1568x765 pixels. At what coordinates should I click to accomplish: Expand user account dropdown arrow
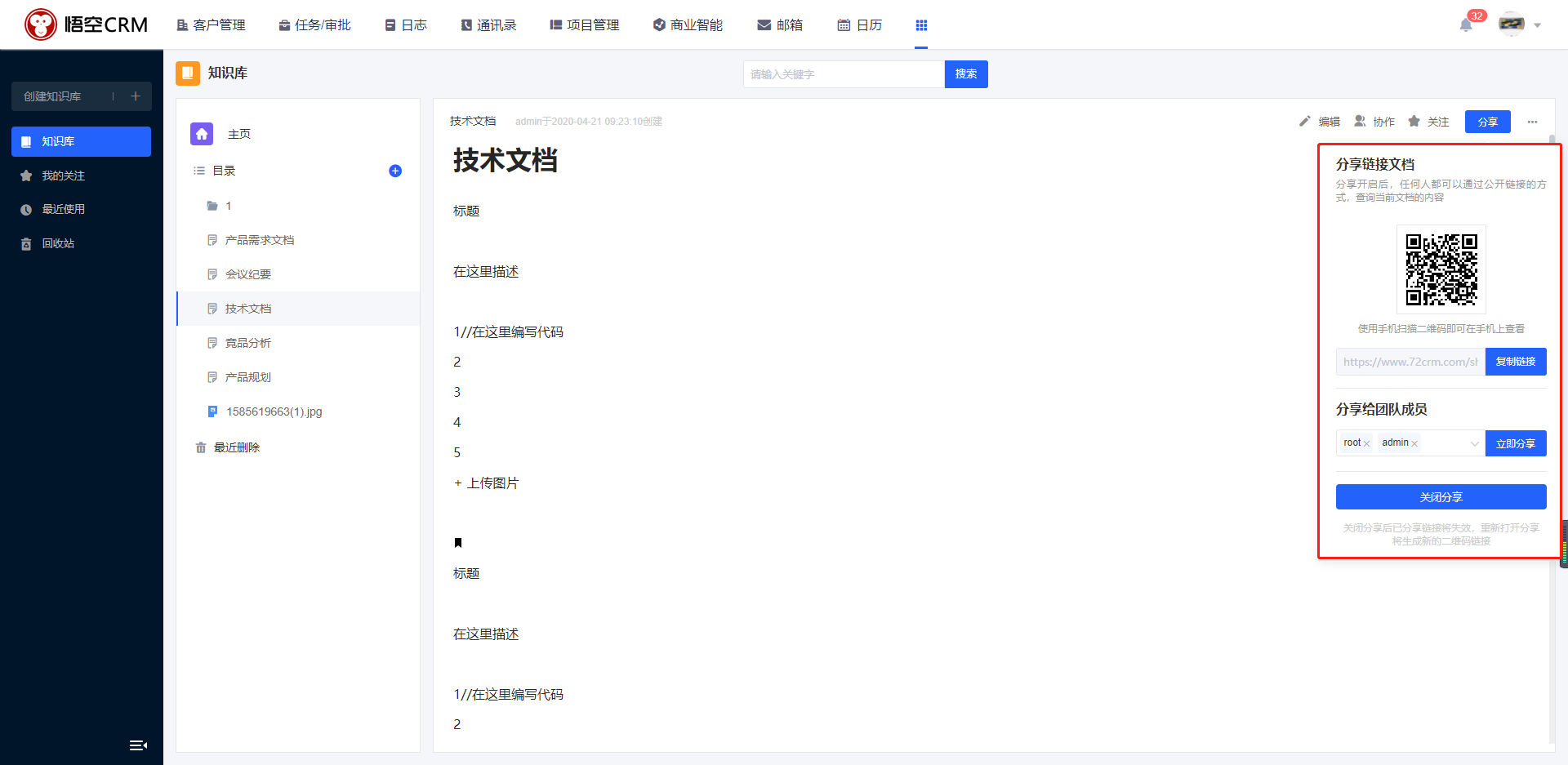pyautogui.click(x=1538, y=25)
